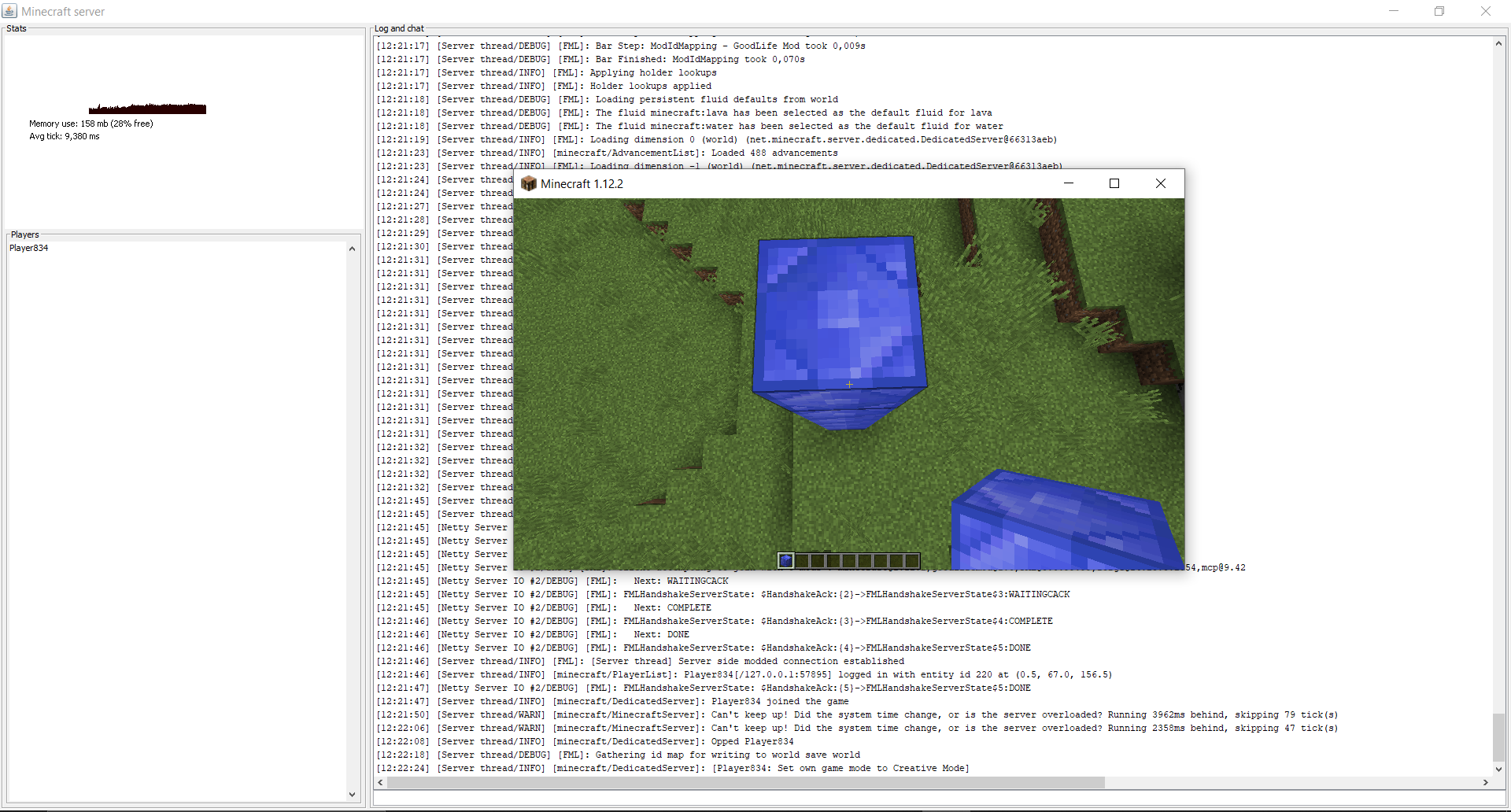Minimize the Minecraft server window
The width and height of the screenshot is (1511, 812).
click(1394, 11)
